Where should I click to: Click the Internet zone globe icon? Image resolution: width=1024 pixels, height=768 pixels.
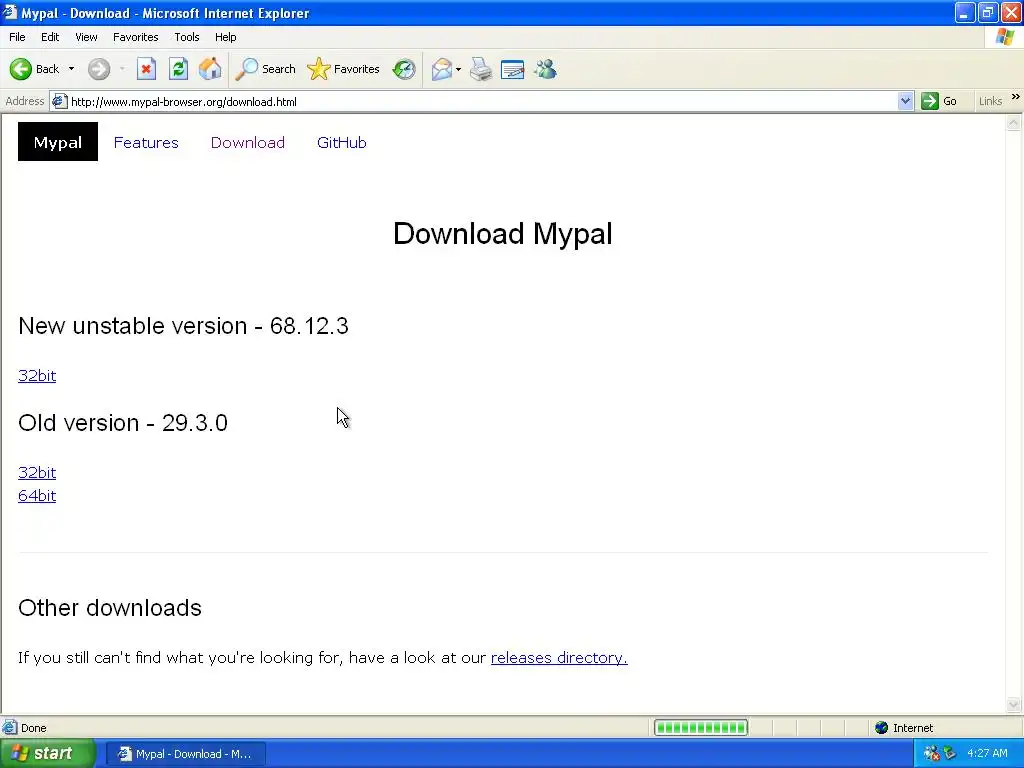[882, 728]
